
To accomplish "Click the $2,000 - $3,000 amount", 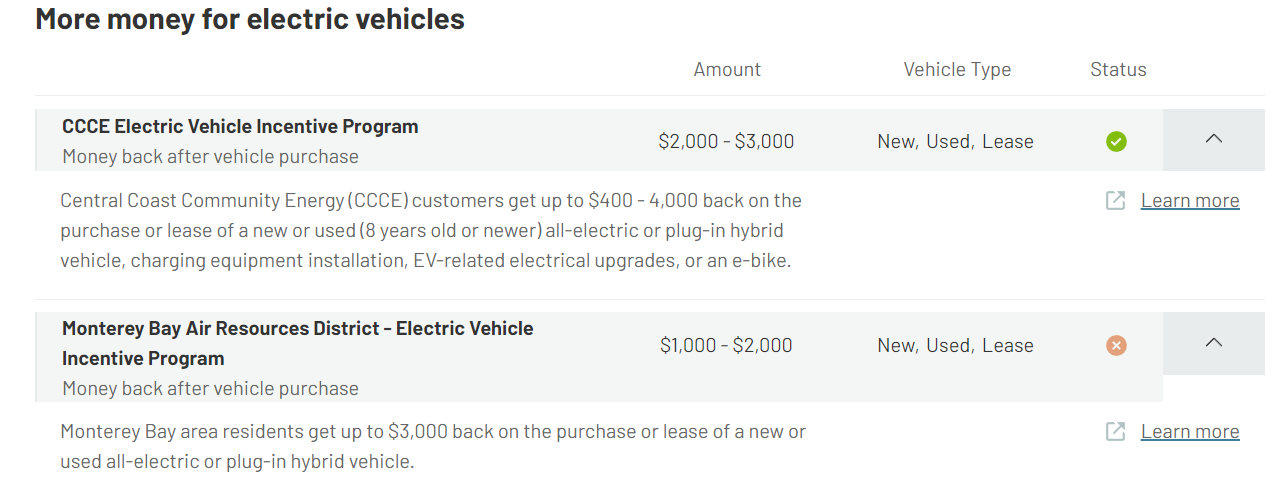I will 726,142.
